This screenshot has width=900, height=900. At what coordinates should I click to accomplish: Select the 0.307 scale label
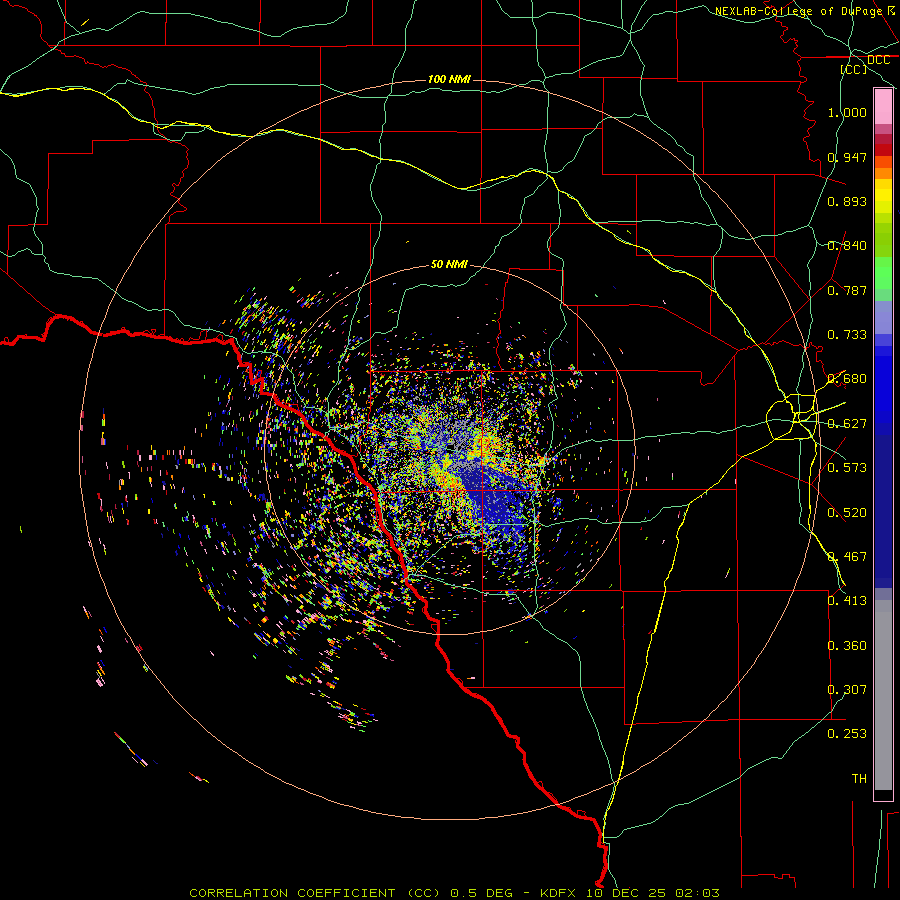pos(847,690)
